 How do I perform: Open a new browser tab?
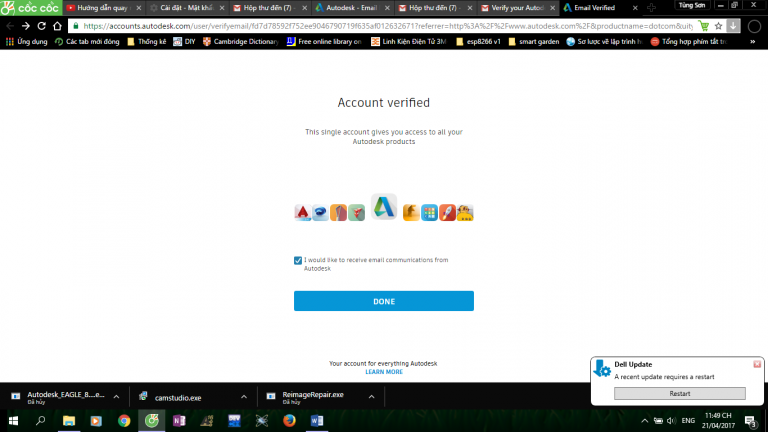[651, 8]
